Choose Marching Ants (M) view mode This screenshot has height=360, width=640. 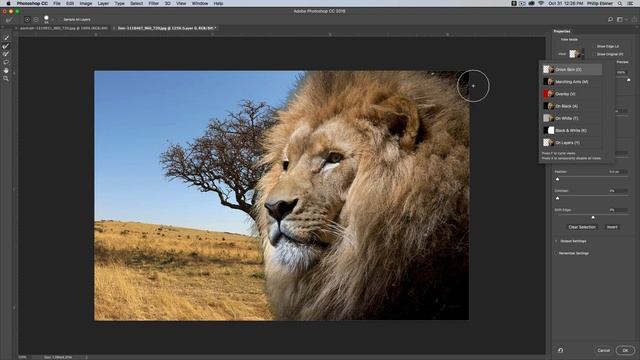(572, 82)
